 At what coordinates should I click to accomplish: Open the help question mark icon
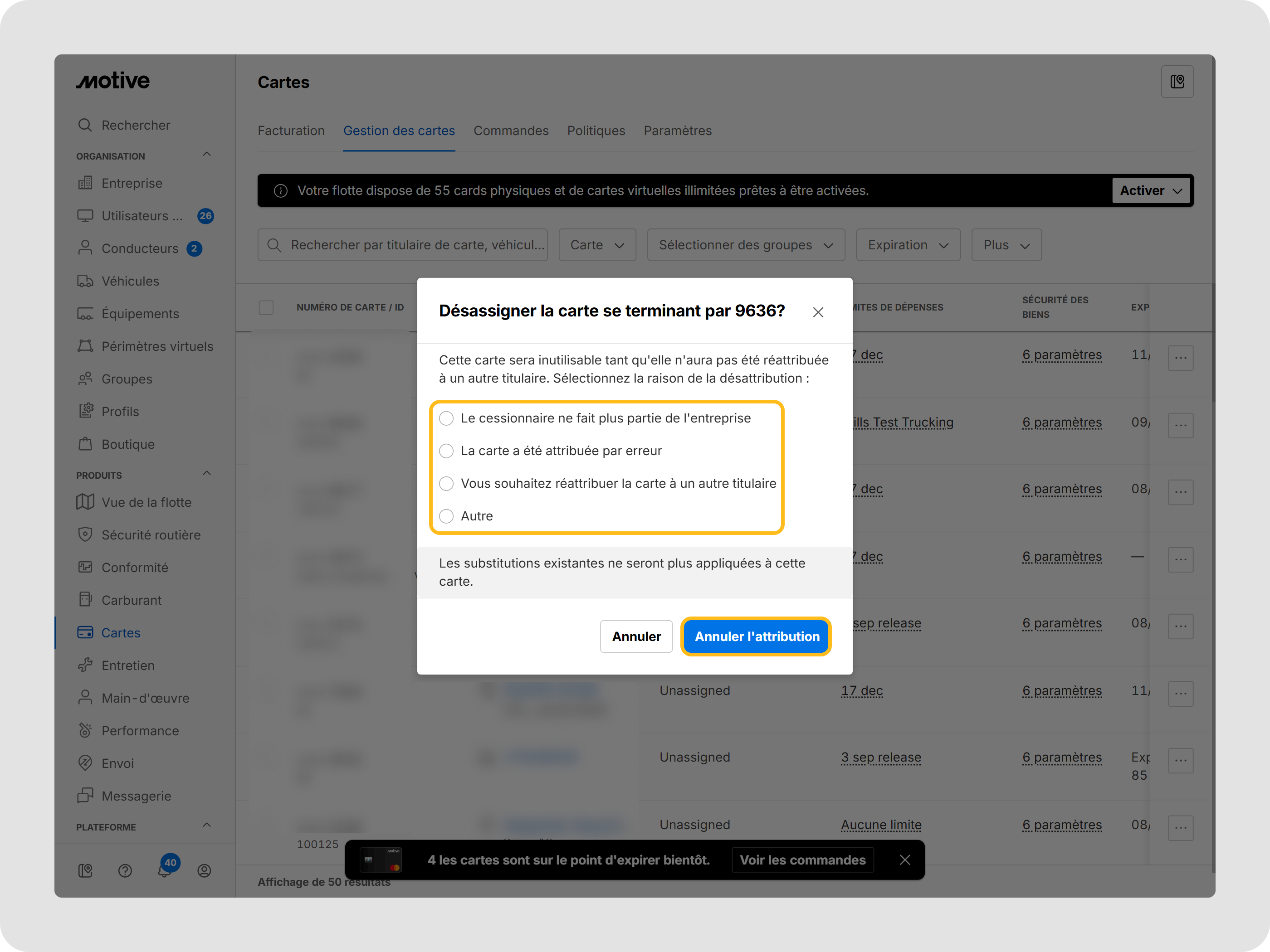[x=125, y=871]
